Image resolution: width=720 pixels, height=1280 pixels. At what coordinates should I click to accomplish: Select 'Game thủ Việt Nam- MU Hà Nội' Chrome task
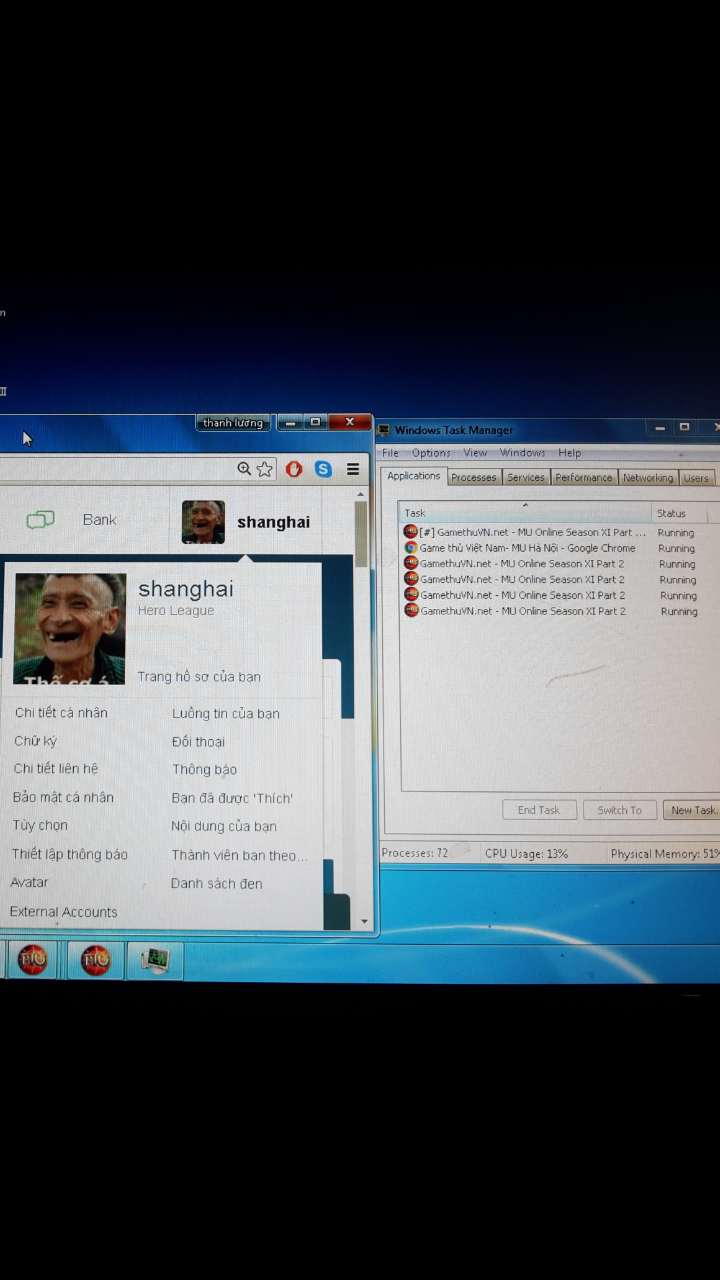coord(560,548)
